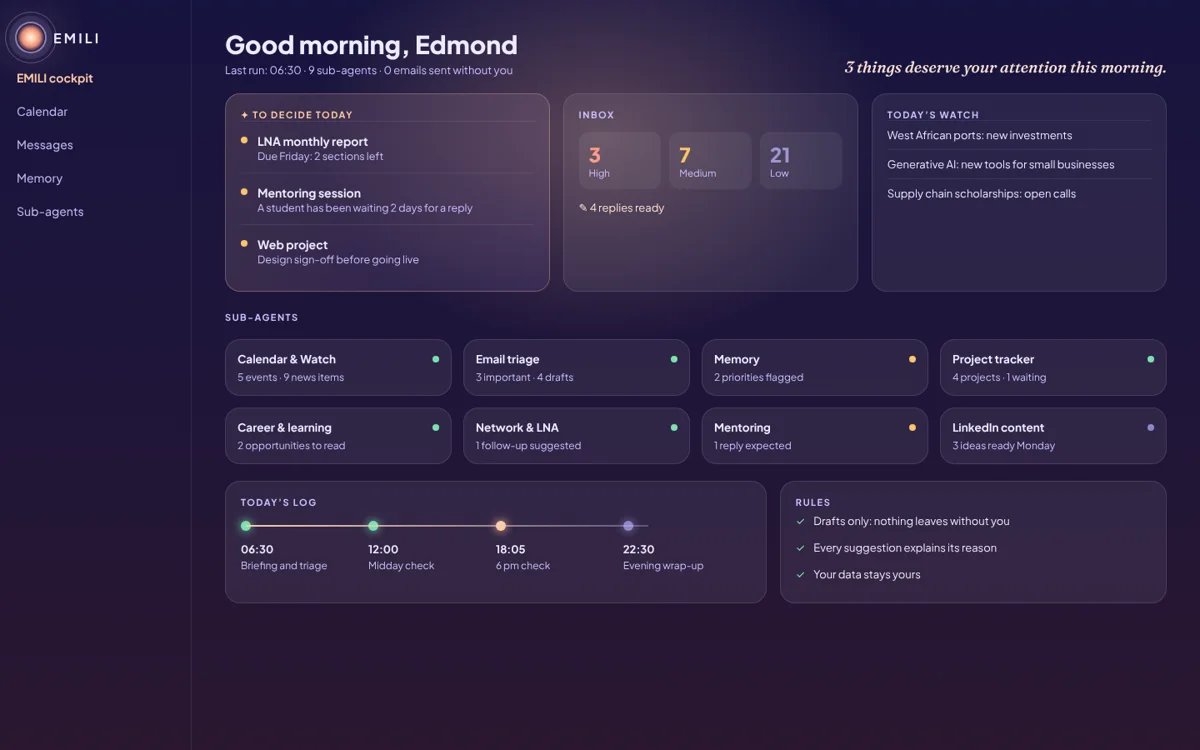This screenshot has height=750, width=1200.
Task: Click the checkmark beside 'Drafts only' rule
Action: pos(800,521)
